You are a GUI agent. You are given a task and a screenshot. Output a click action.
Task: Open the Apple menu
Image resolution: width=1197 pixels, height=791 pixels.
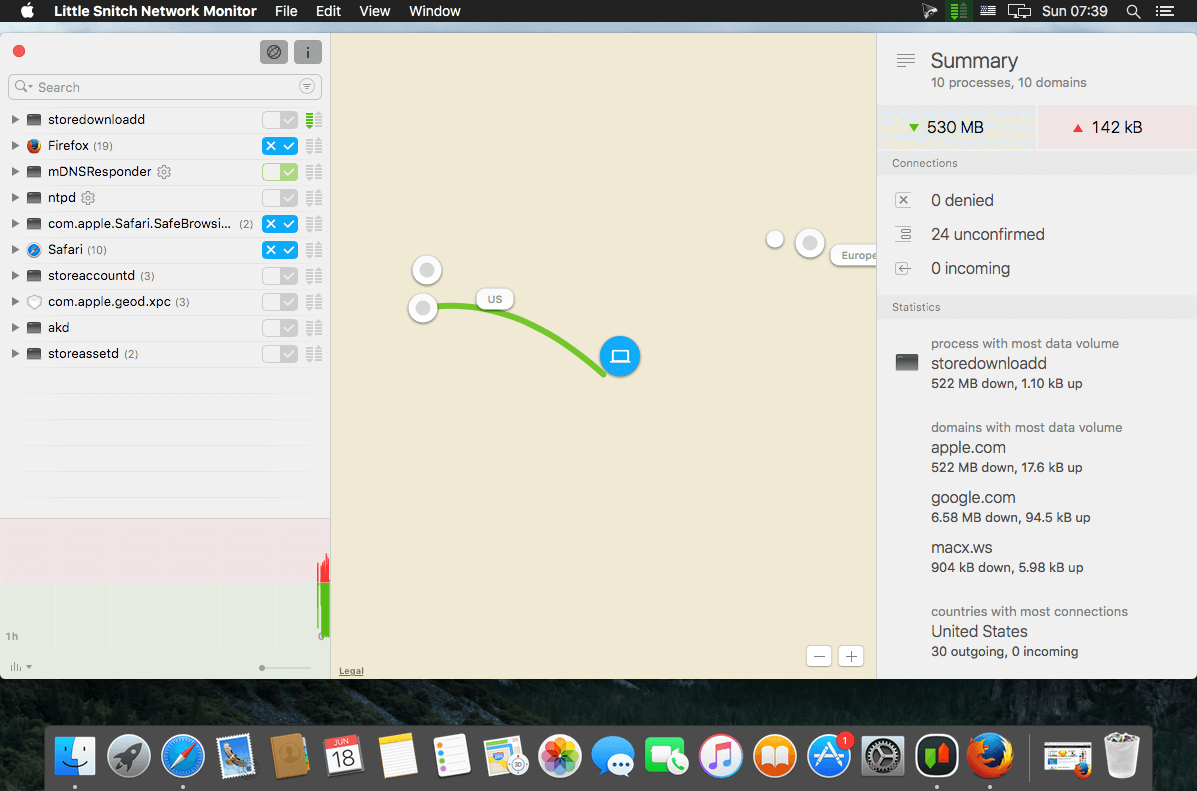pos(27,11)
